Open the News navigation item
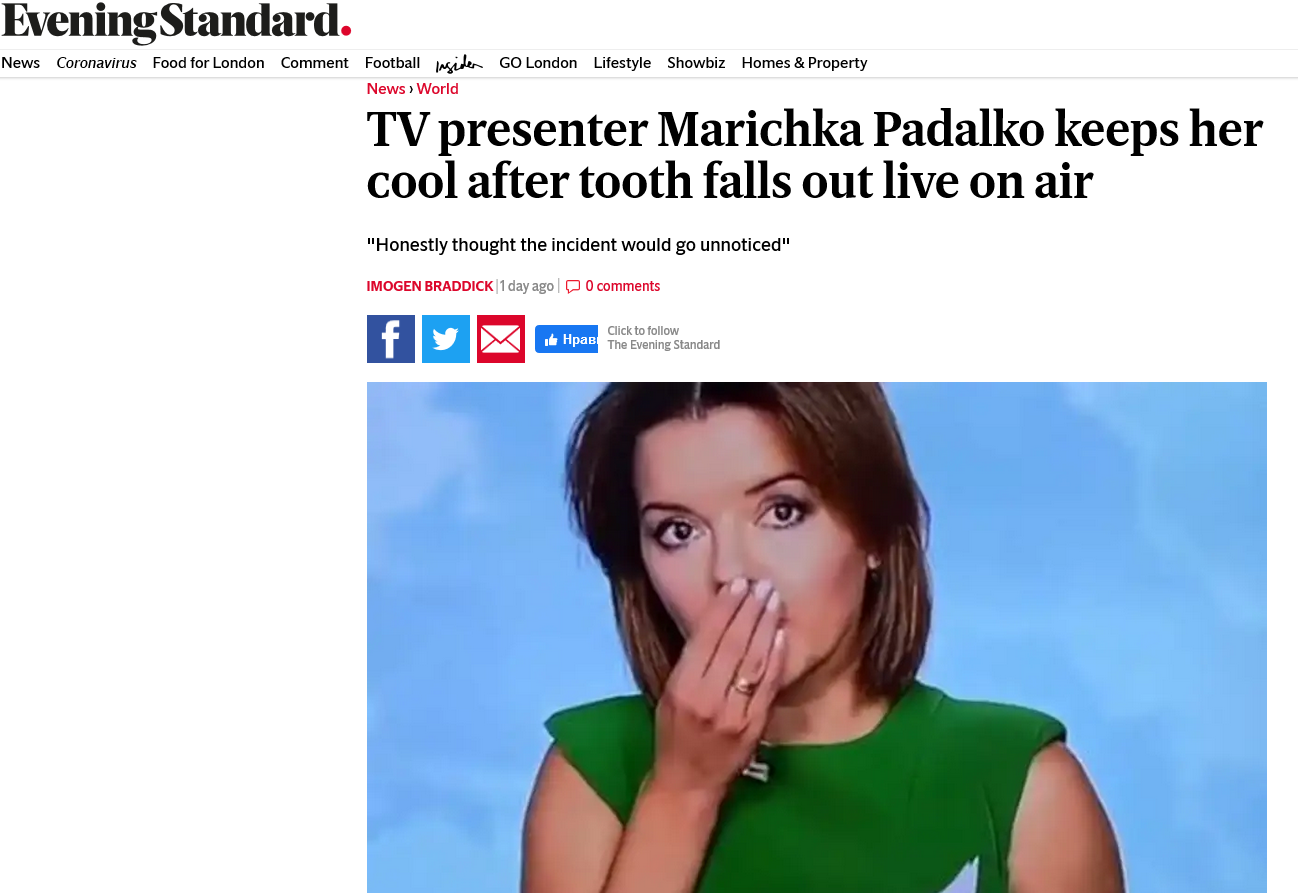The height and width of the screenshot is (893, 1298). tap(21, 63)
